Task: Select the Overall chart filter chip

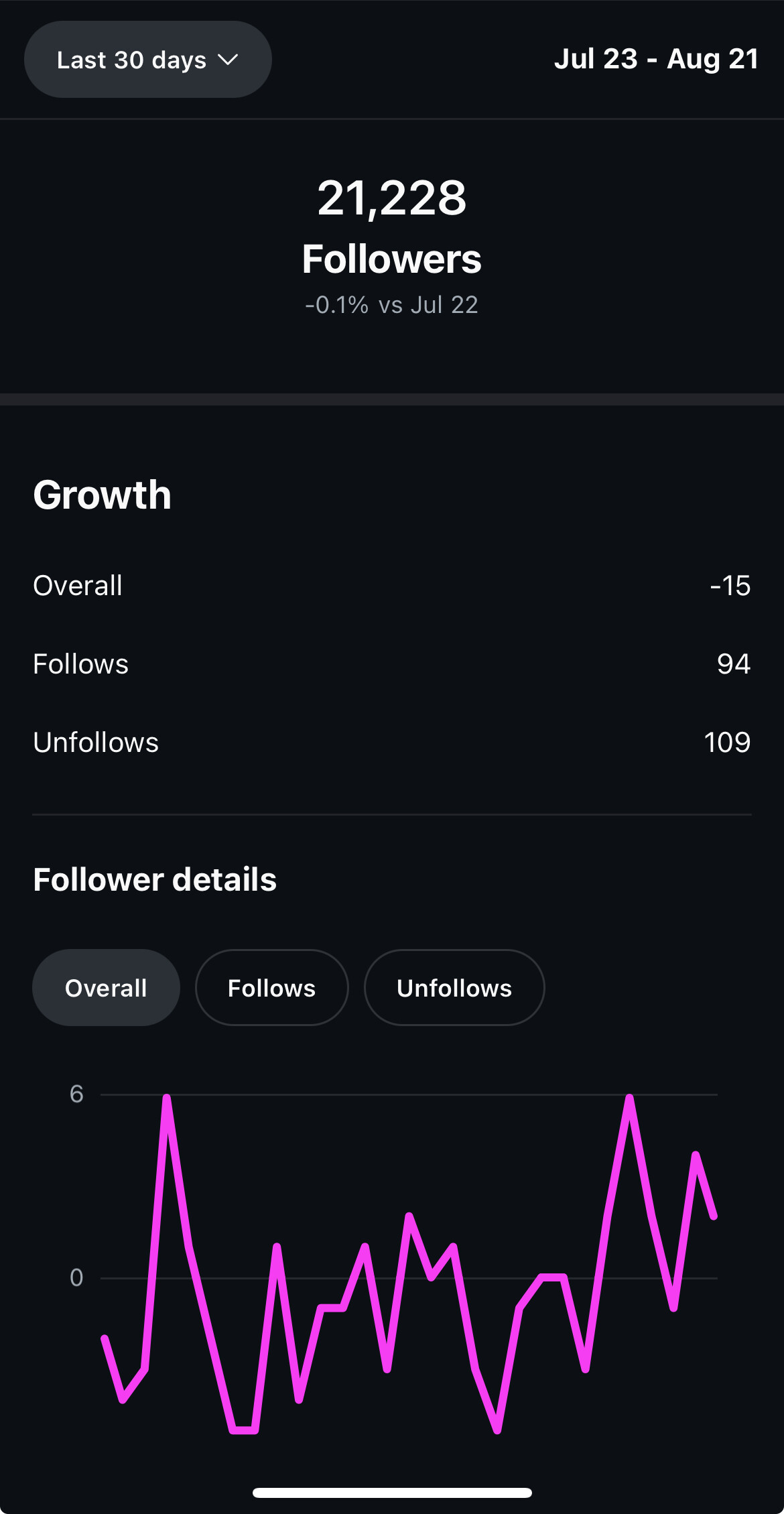Action: pyautogui.click(x=106, y=988)
